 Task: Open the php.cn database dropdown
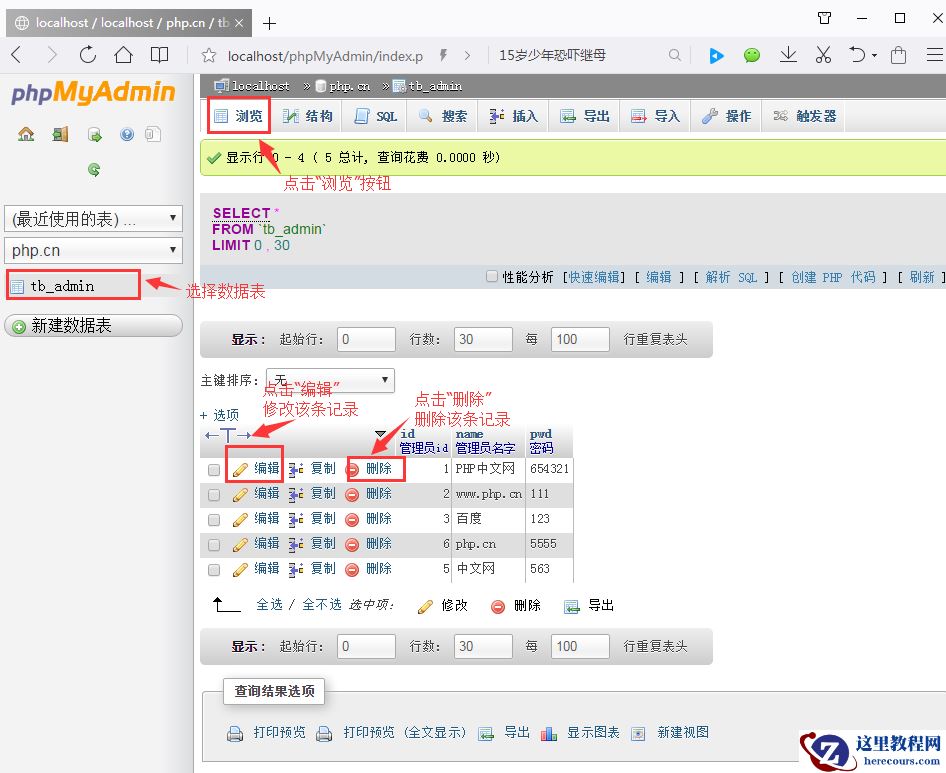[94, 250]
